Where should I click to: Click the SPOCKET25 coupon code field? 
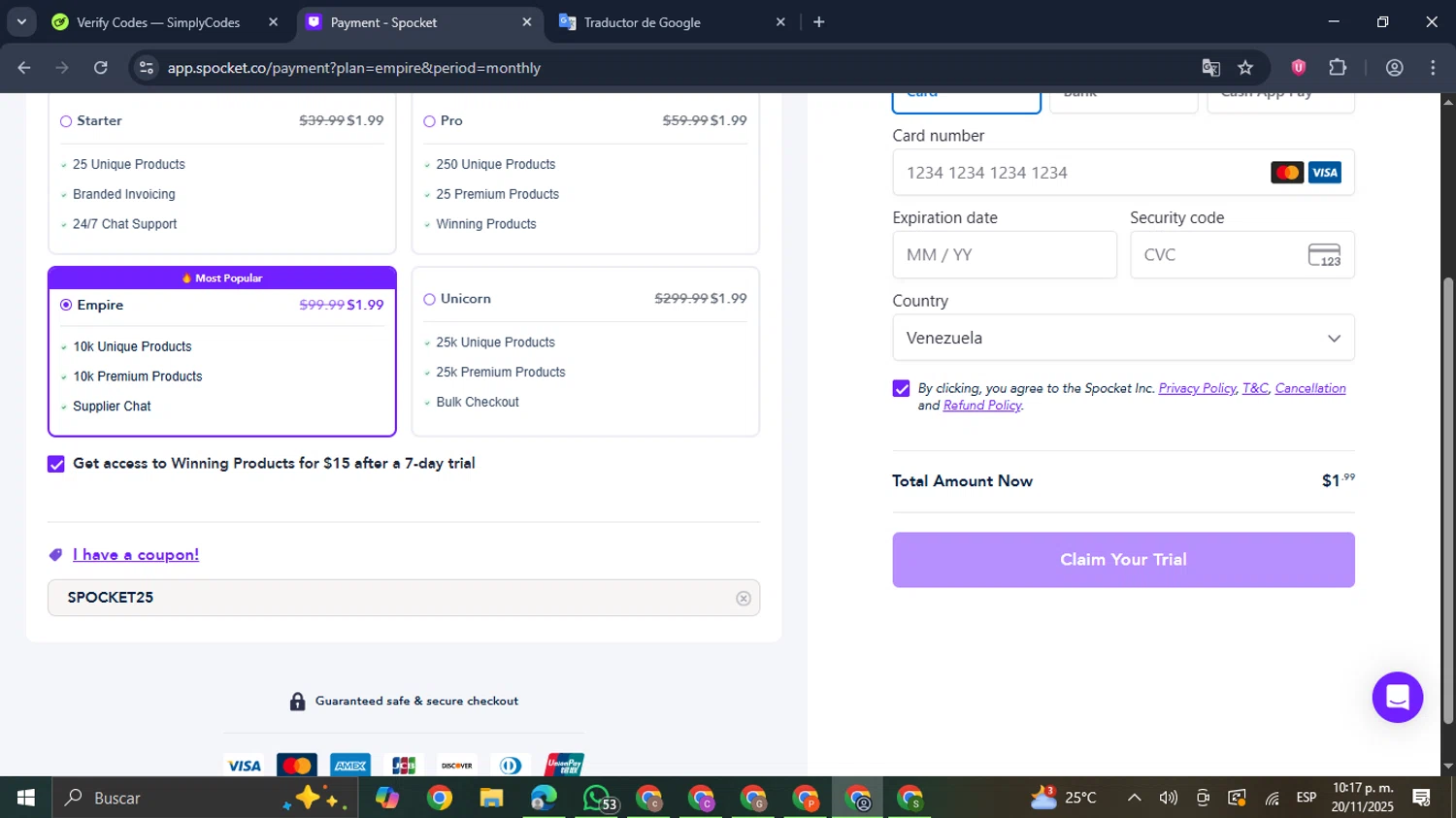pos(404,598)
